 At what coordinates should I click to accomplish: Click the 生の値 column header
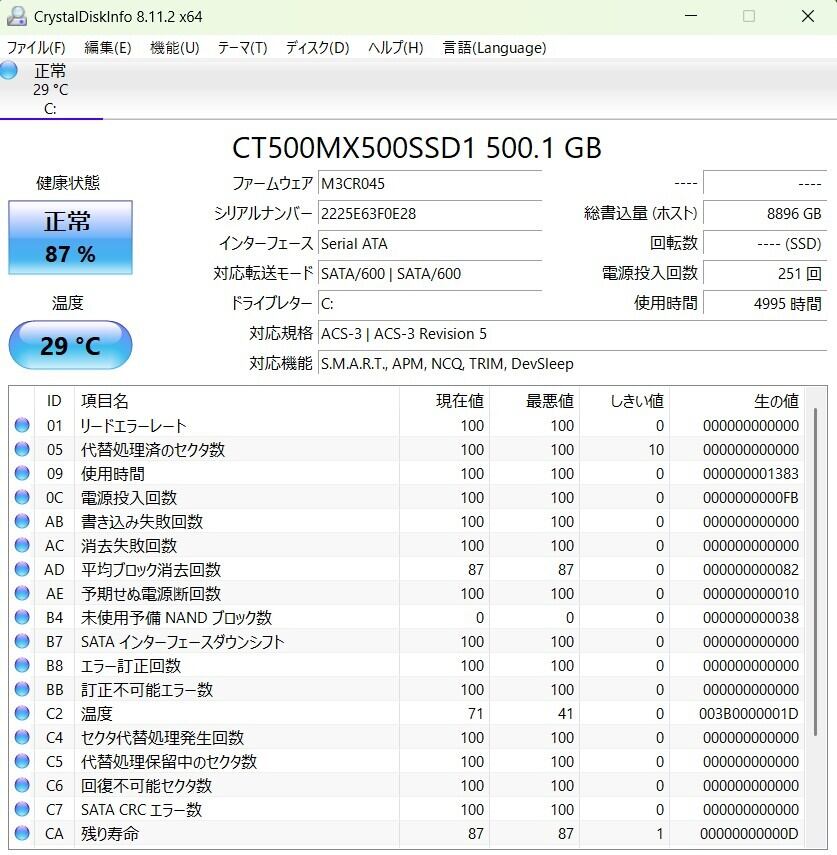coord(775,401)
